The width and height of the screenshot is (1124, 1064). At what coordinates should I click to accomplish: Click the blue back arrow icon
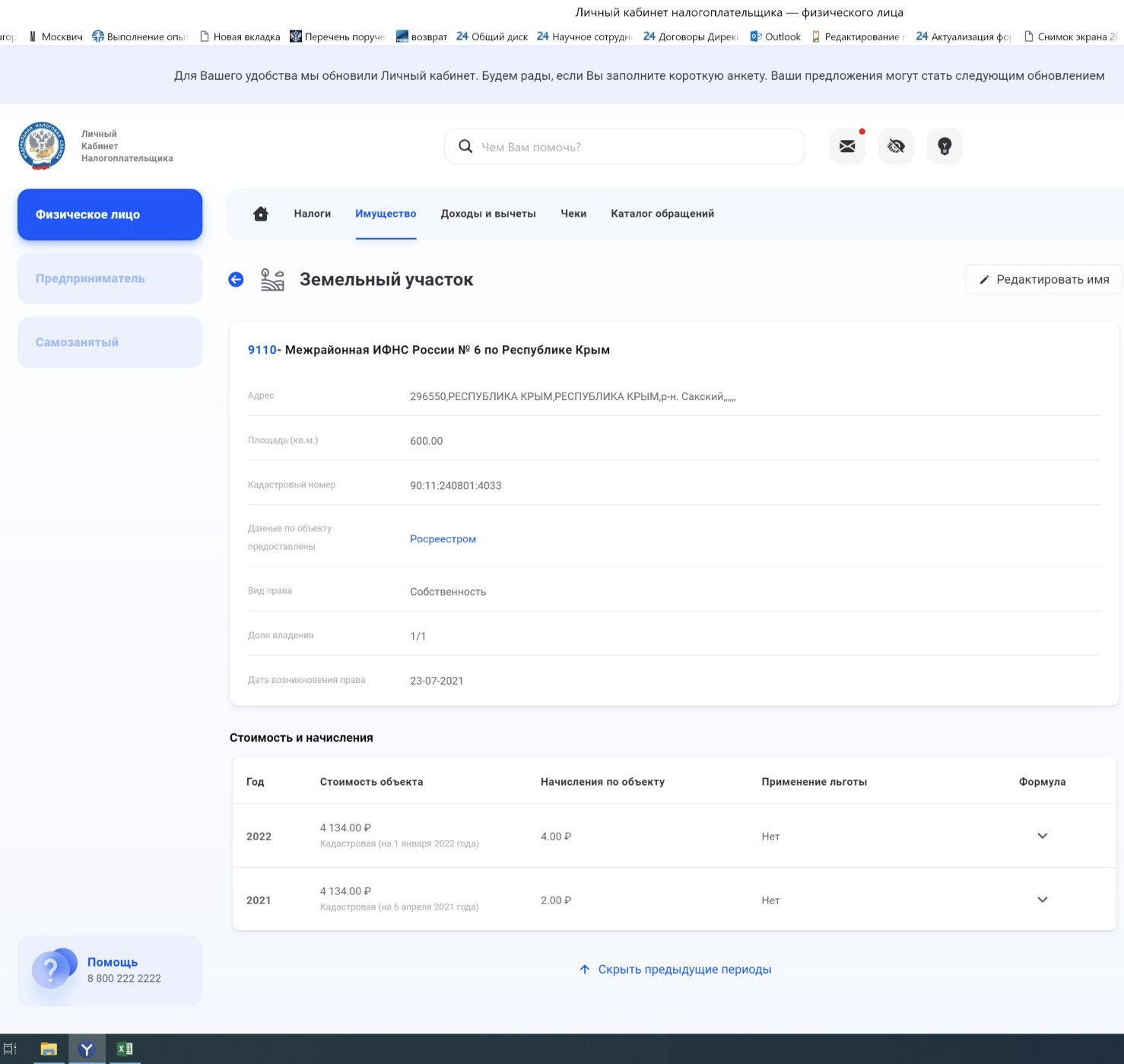click(x=236, y=280)
